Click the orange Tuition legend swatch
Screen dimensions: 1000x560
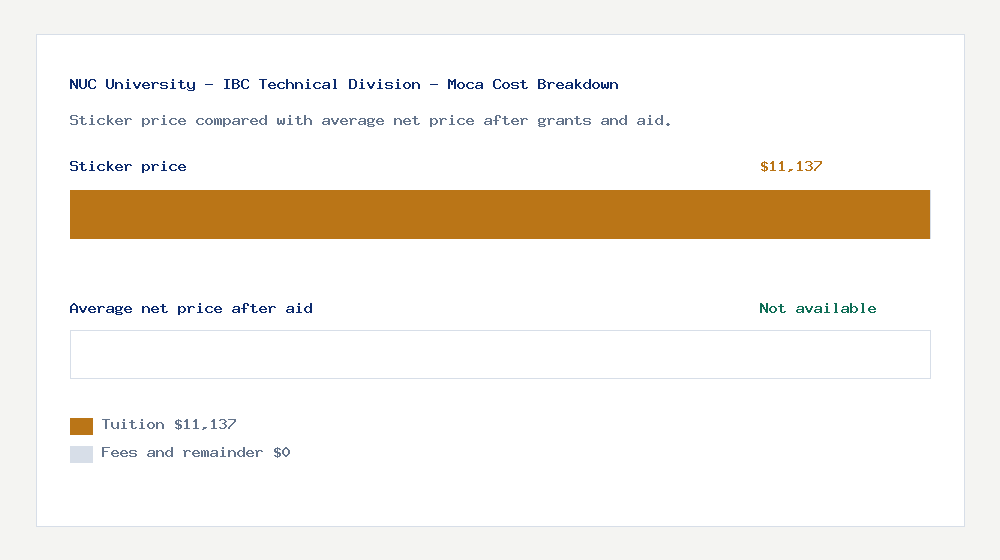(81, 426)
